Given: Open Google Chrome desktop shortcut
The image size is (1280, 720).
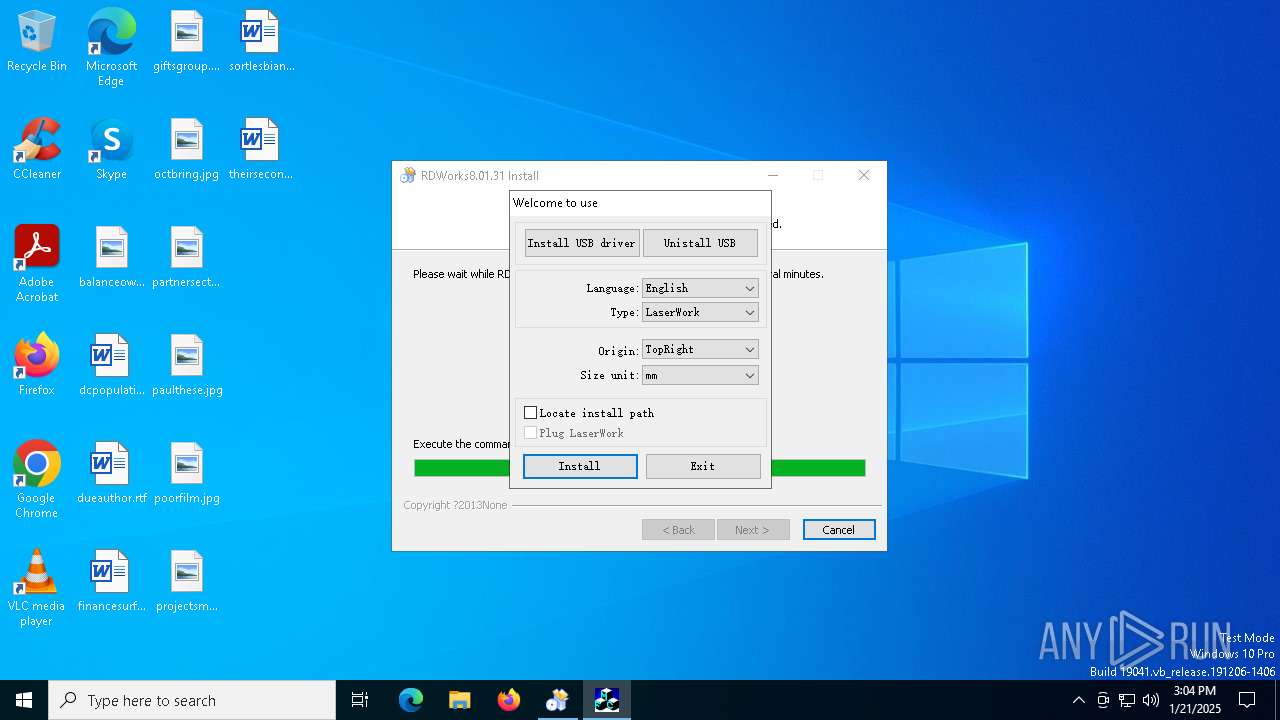Looking at the screenshot, I should [x=37, y=480].
